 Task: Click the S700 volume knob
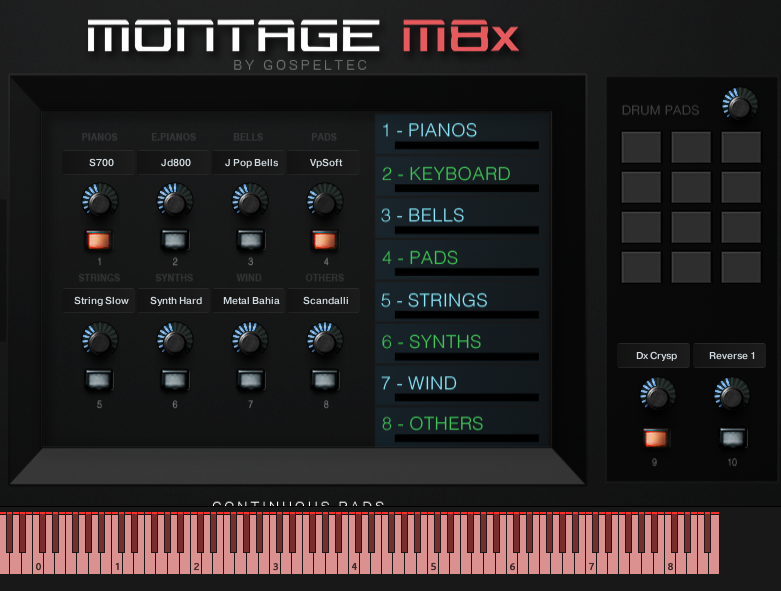point(100,201)
